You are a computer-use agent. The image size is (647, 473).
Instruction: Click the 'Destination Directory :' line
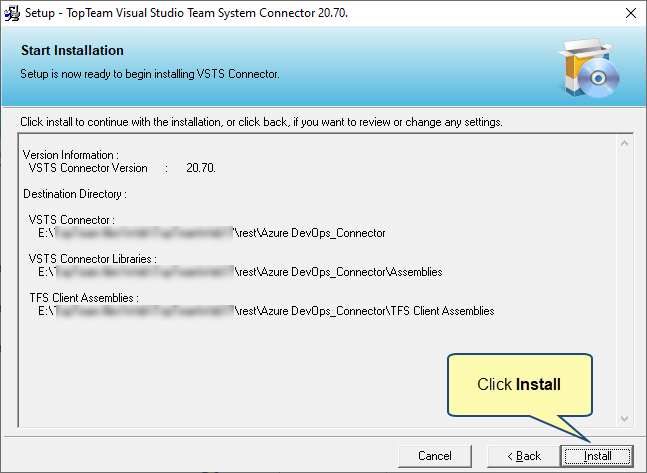tap(75, 194)
